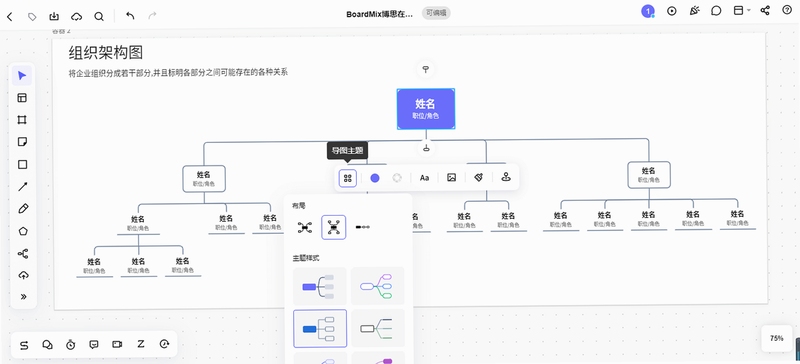Select the underline branches theme style thumbnail
800x364 pixels.
click(378, 328)
